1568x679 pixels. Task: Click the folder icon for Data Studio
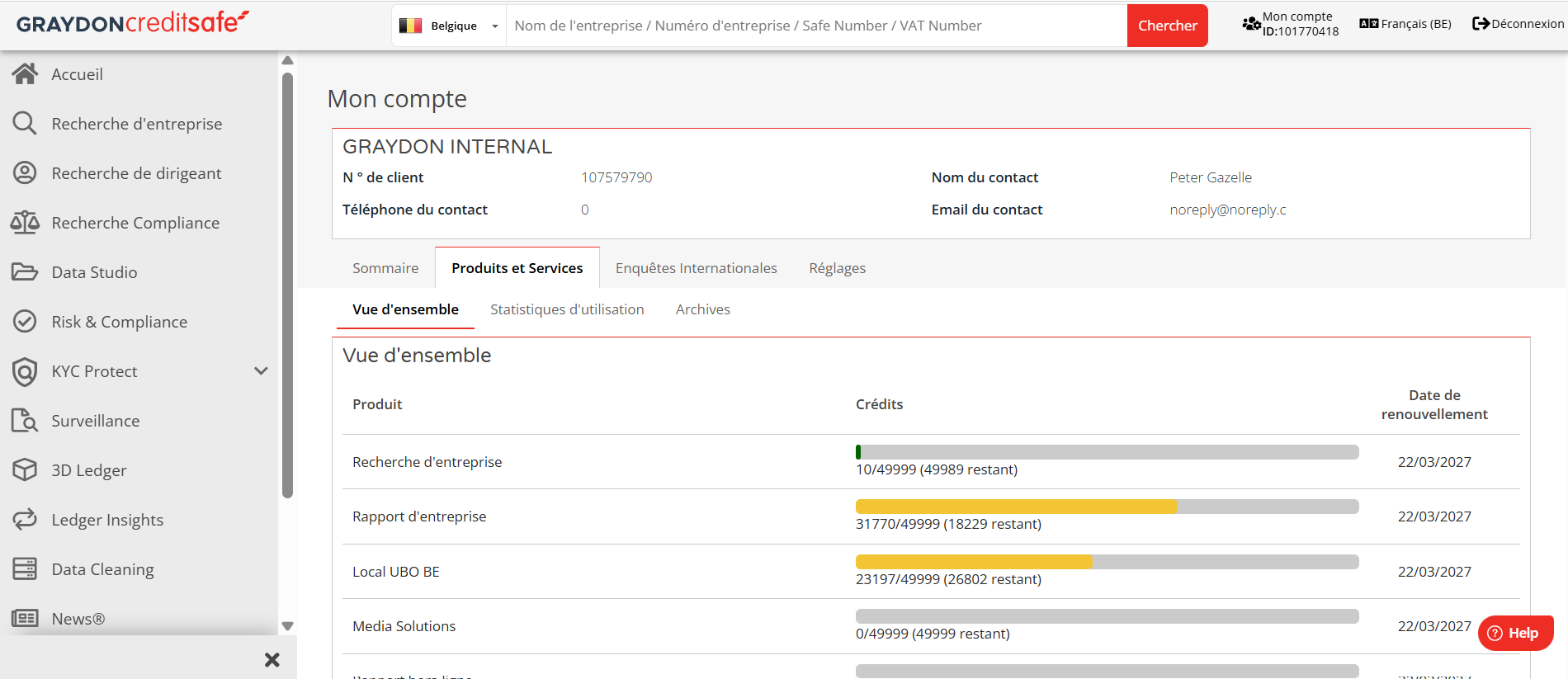pos(25,272)
